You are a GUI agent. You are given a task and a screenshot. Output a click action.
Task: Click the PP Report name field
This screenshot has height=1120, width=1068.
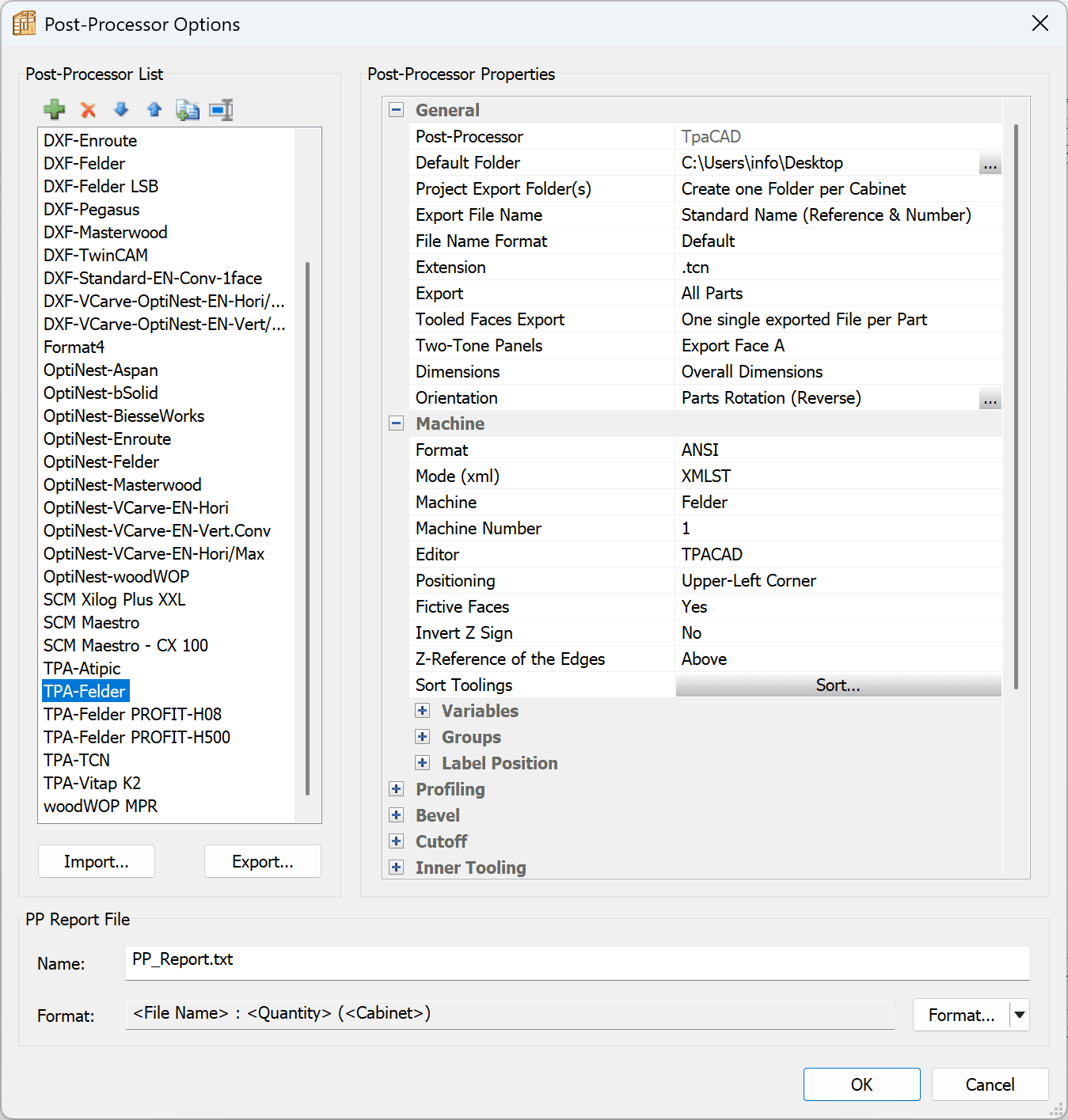[x=577, y=962]
